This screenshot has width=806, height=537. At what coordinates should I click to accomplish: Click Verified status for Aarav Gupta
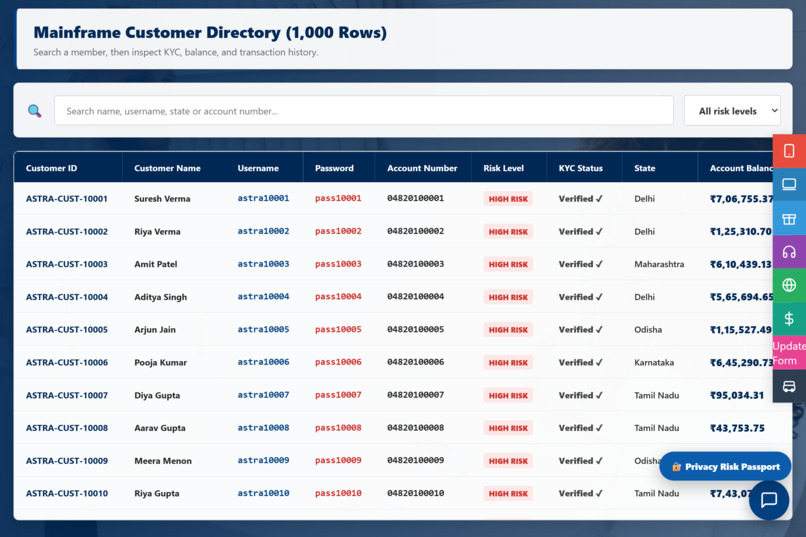[x=580, y=428]
